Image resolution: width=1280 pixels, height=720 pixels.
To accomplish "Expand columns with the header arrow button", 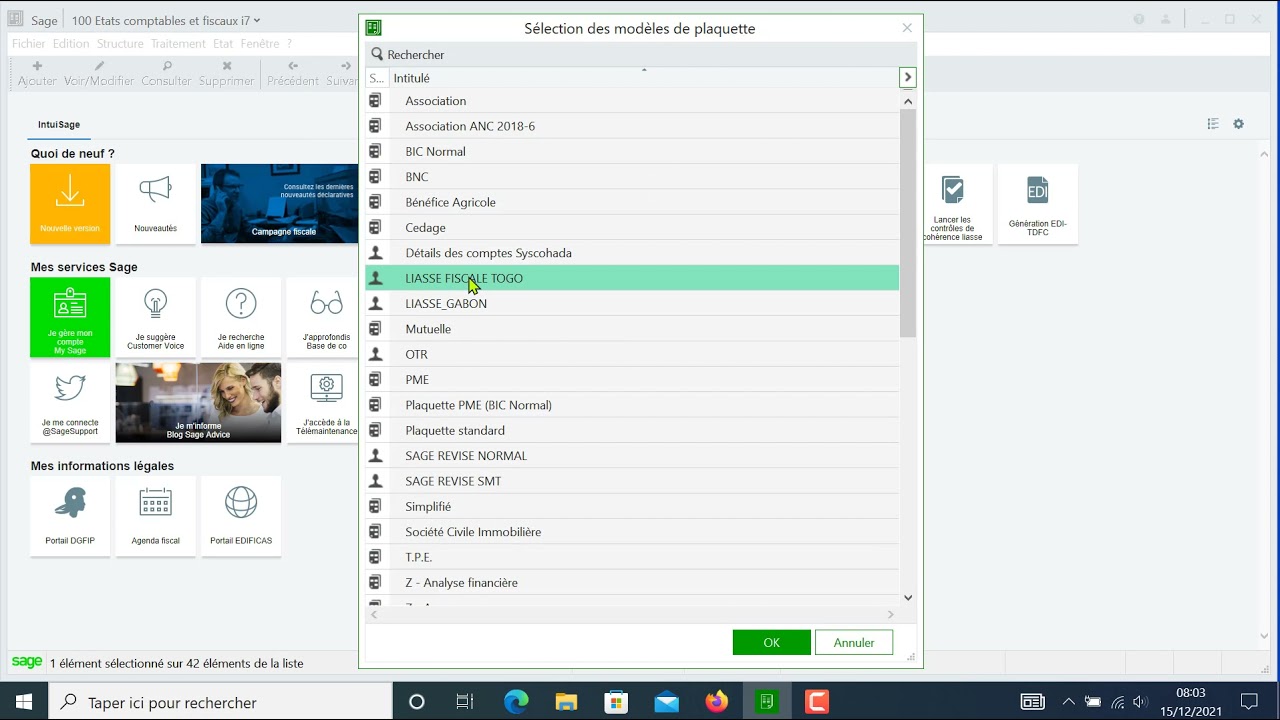I will pos(907,77).
